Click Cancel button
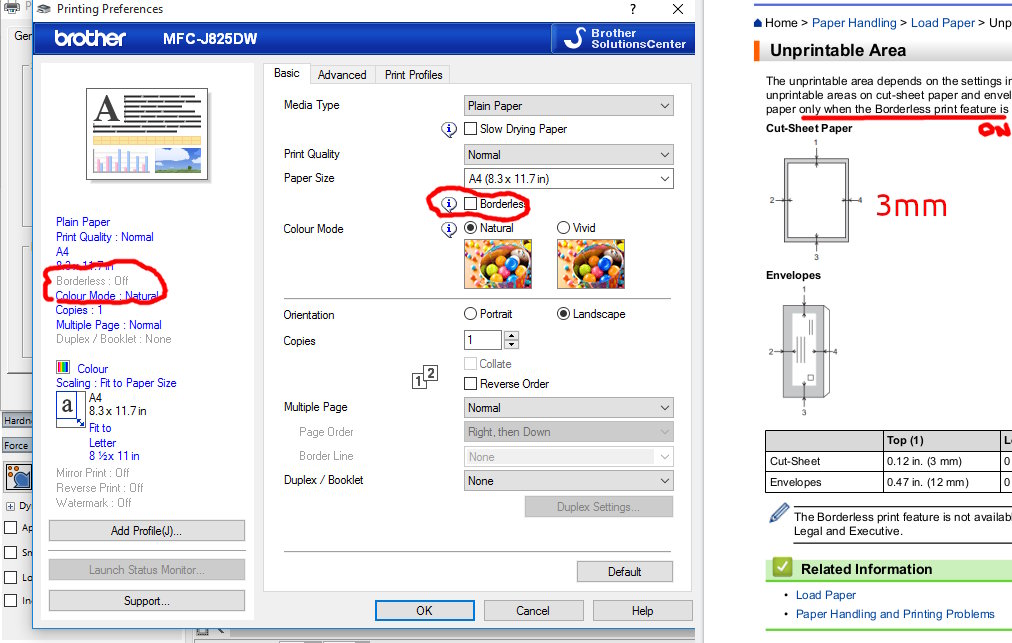Image resolution: width=1012 pixels, height=643 pixels. pyautogui.click(x=533, y=611)
